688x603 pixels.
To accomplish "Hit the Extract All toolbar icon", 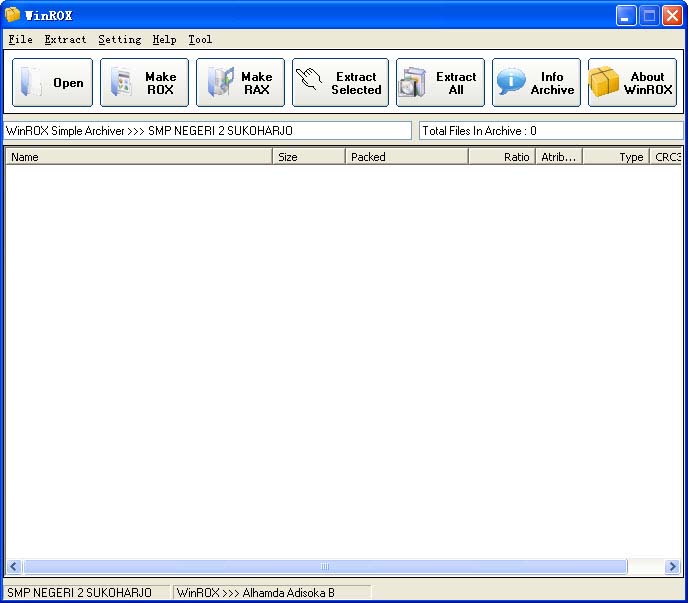I will (413, 83).
